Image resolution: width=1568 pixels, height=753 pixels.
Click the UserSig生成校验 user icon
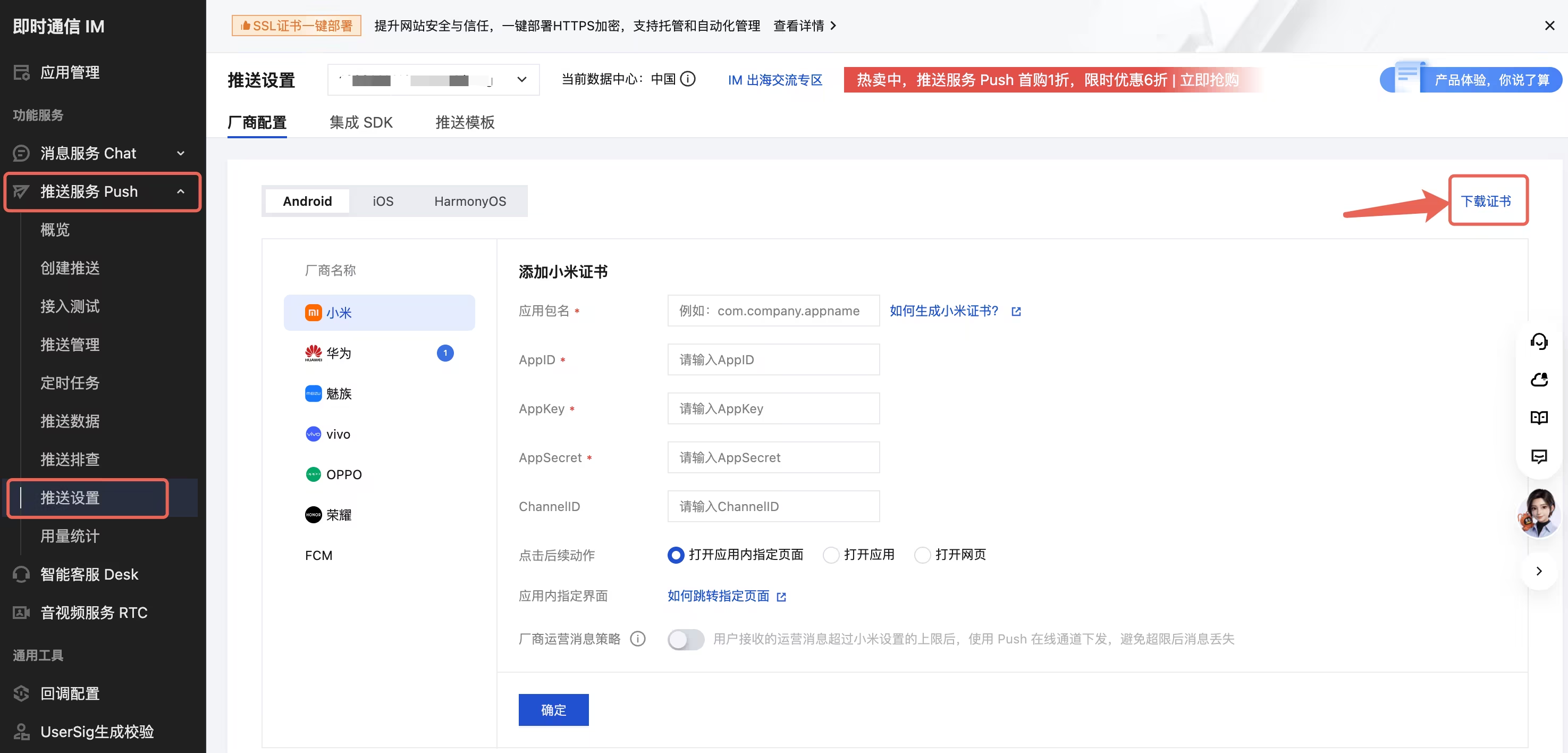pyautogui.click(x=21, y=732)
